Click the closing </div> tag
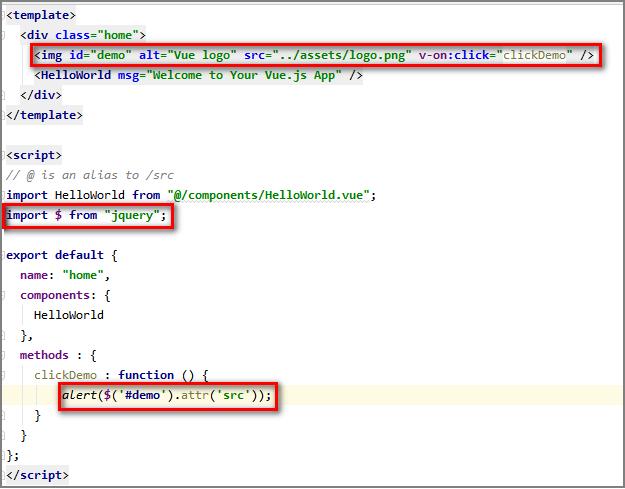Image resolution: width=625 pixels, height=489 pixels. pos(41,95)
